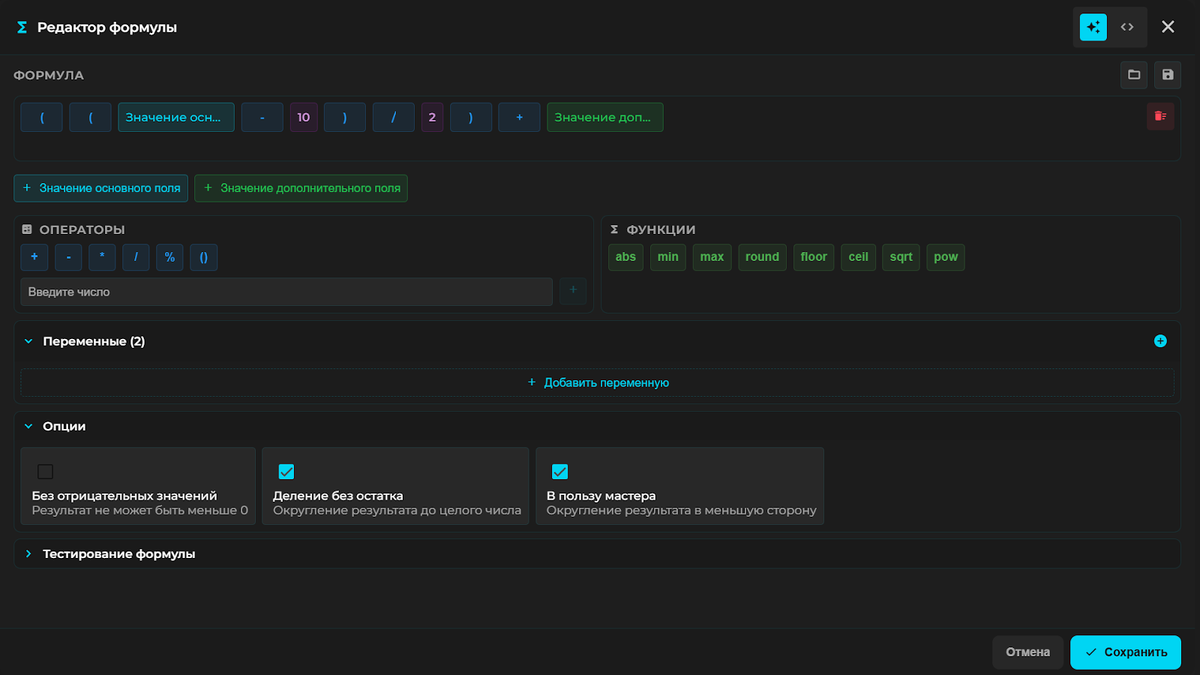Add 'Значение основного поля' to formula
The width and height of the screenshot is (1200, 675).
coord(101,188)
